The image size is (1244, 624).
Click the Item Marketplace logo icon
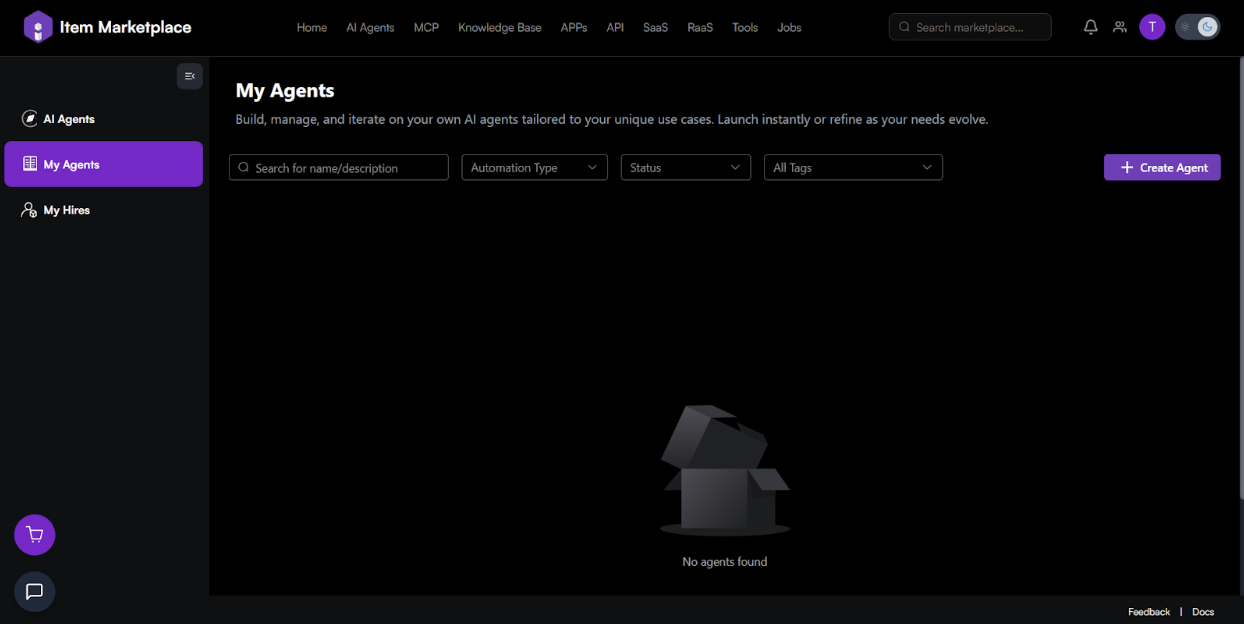click(x=38, y=27)
